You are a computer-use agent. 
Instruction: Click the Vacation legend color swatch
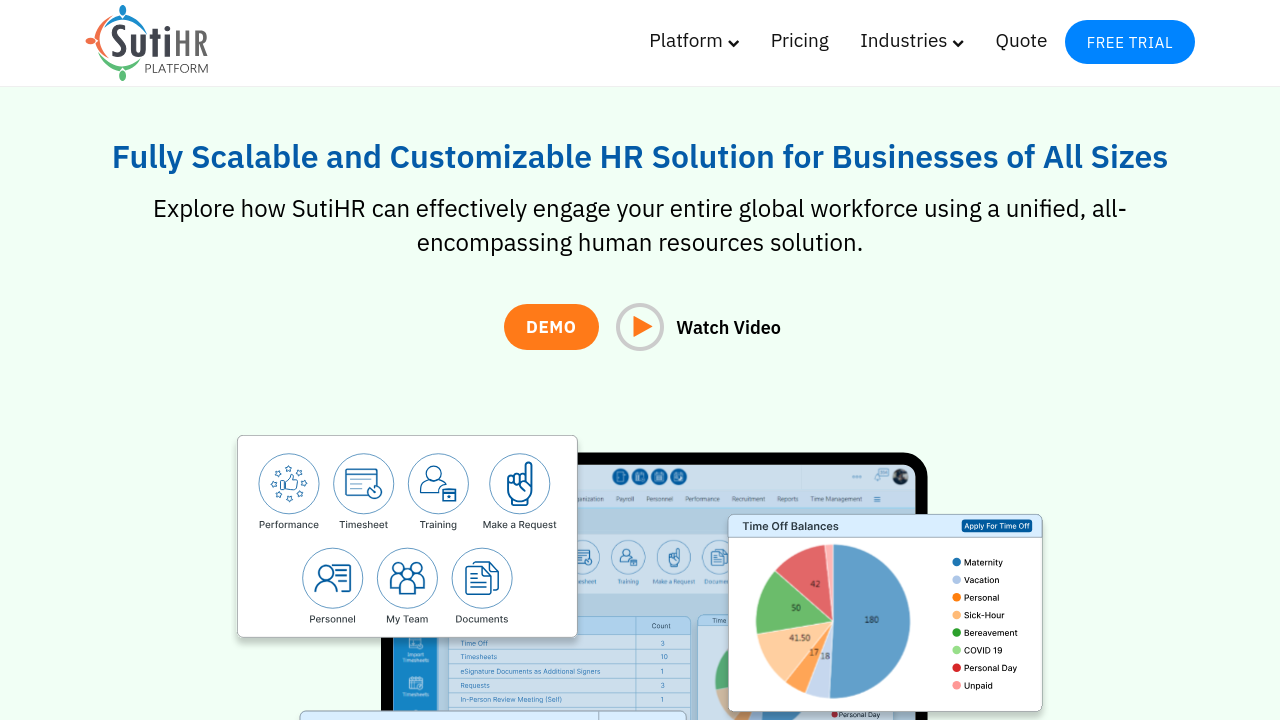tap(957, 580)
